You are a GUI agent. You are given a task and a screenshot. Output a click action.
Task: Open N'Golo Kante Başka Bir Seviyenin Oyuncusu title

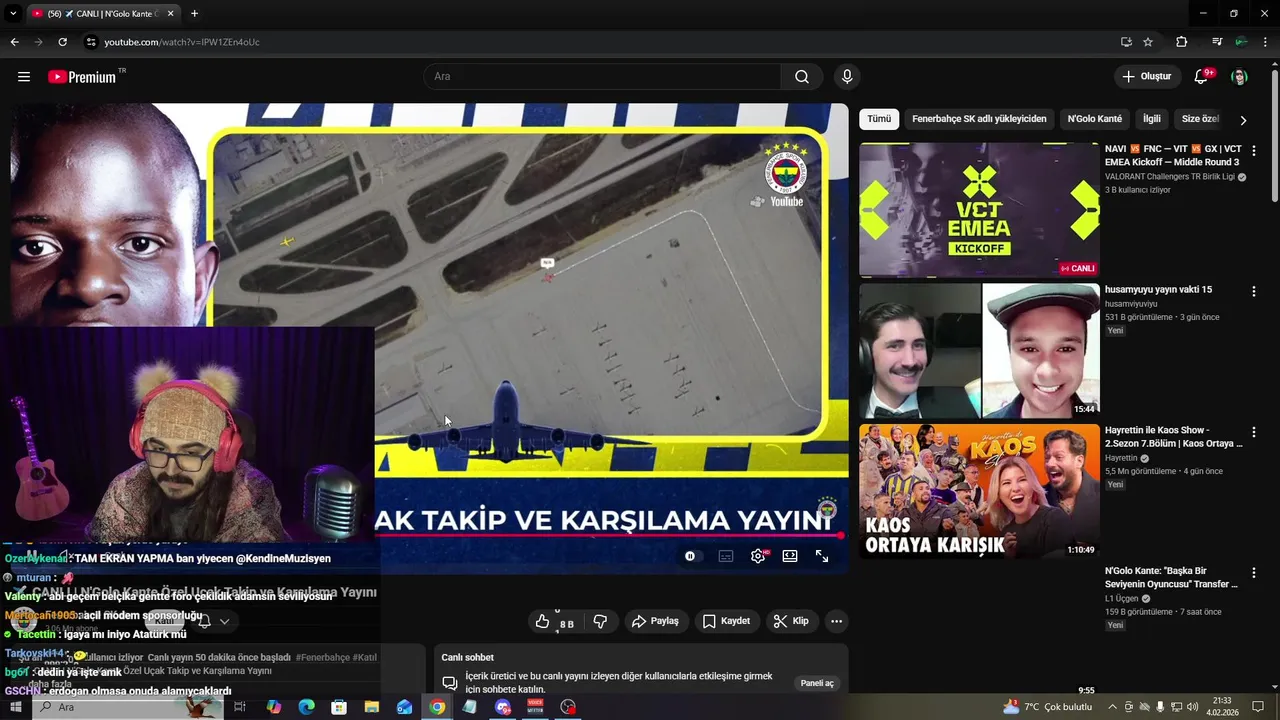click(1172, 577)
